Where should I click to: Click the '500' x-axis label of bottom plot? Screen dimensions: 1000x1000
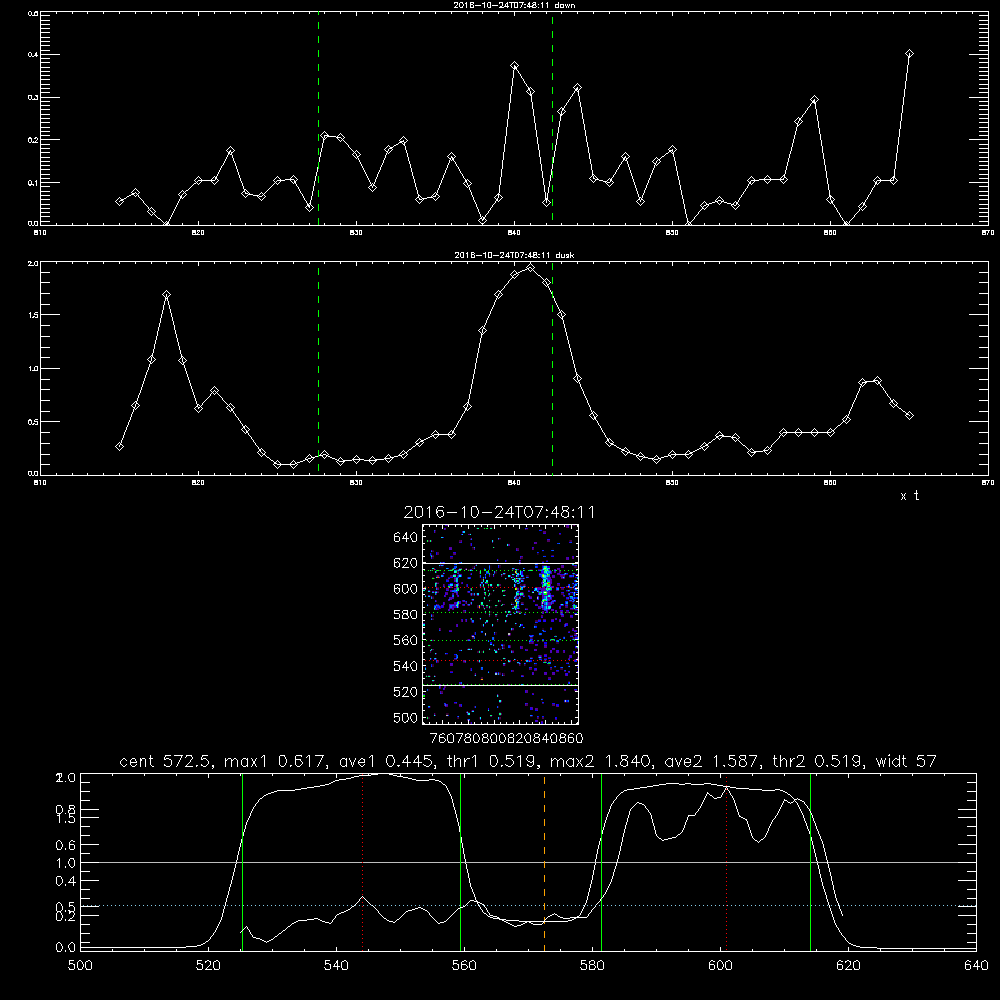80,966
